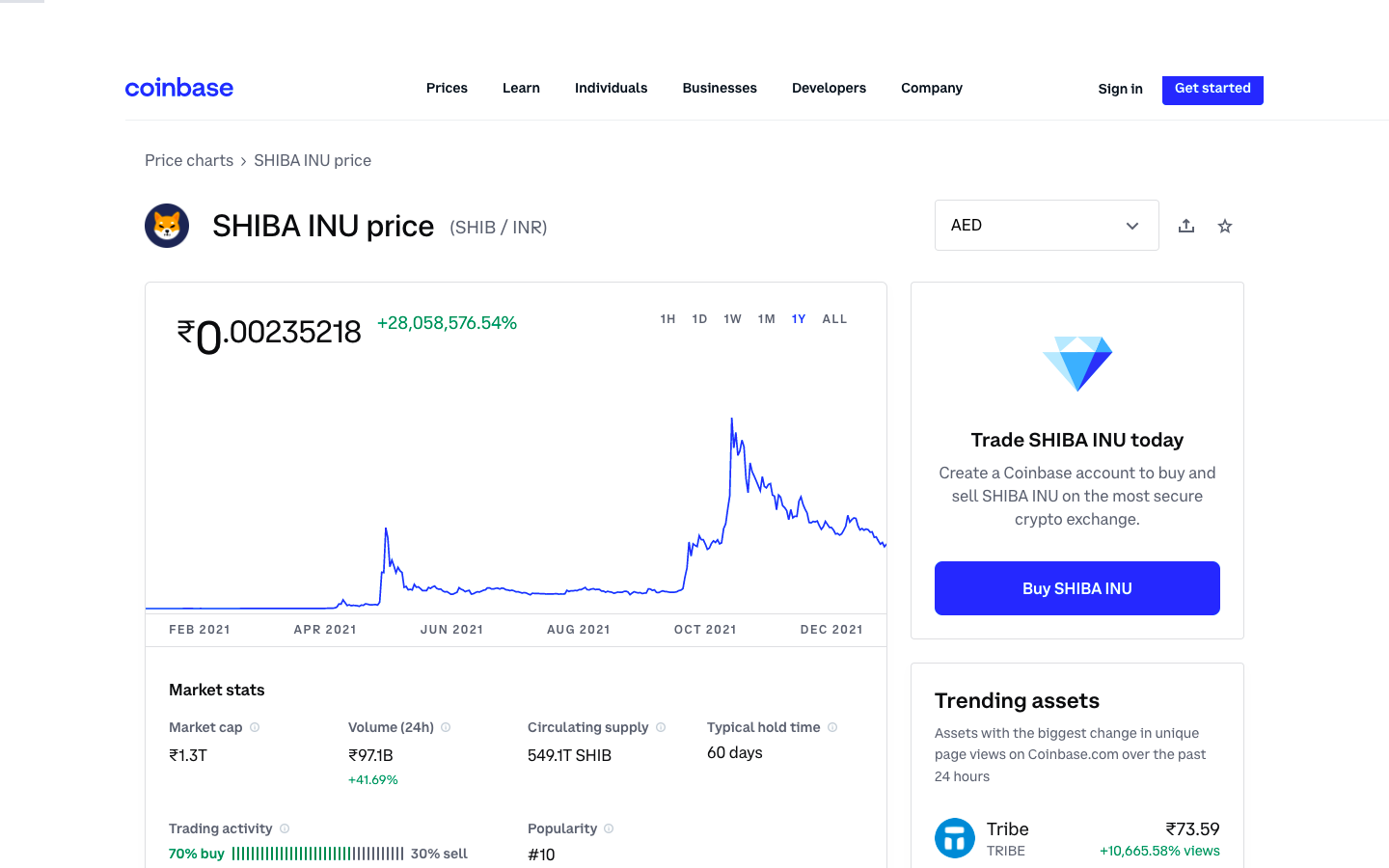Open the AED currency dropdown
The width and height of the screenshot is (1389, 868).
pyautogui.click(x=1047, y=226)
